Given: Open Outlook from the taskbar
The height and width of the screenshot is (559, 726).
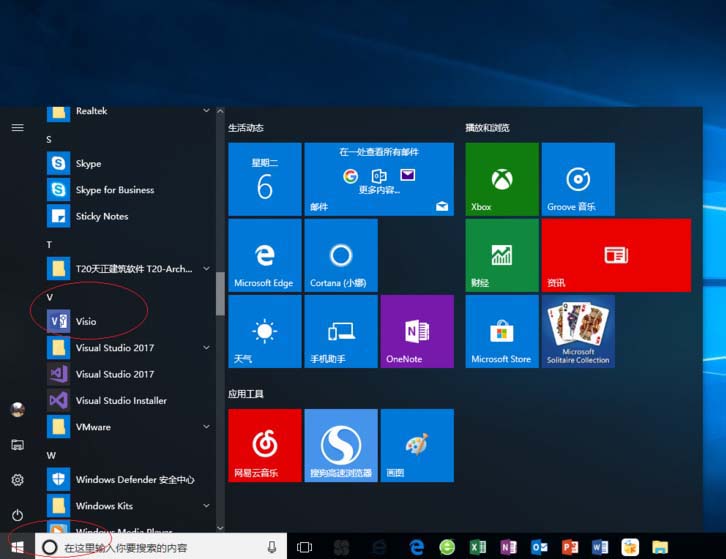Looking at the screenshot, I should tap(539, 547).
